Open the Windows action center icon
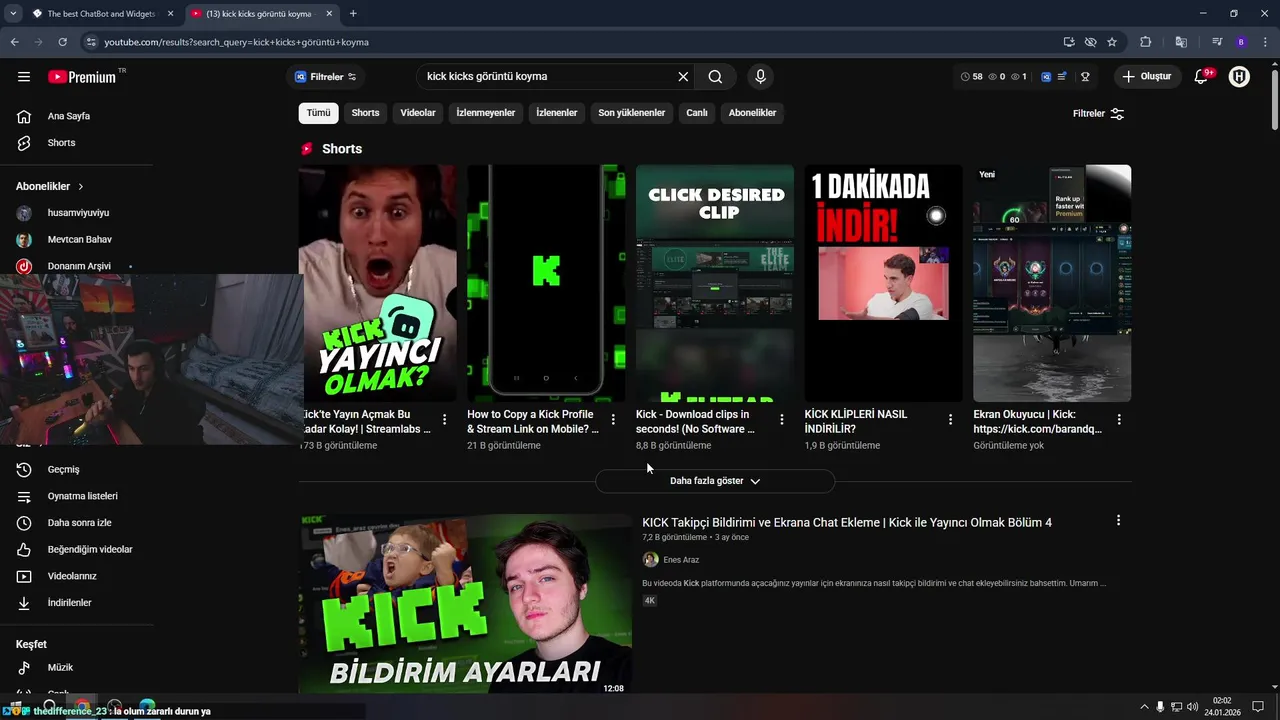The height and width of the screenshot is (720, 1280). point(1258,707)
